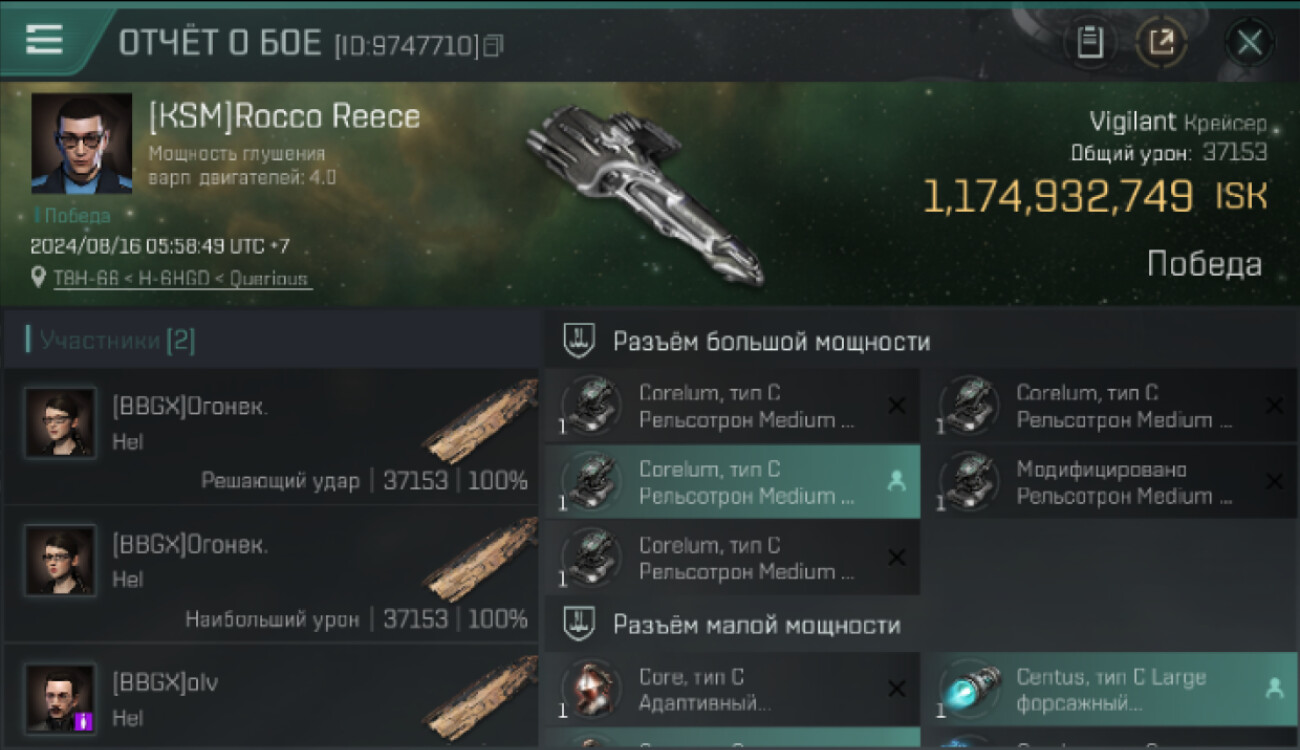This screenshot has height=750, width=1300.
Task: Open the olv participant portrait
Action: (x=61, y=697)
